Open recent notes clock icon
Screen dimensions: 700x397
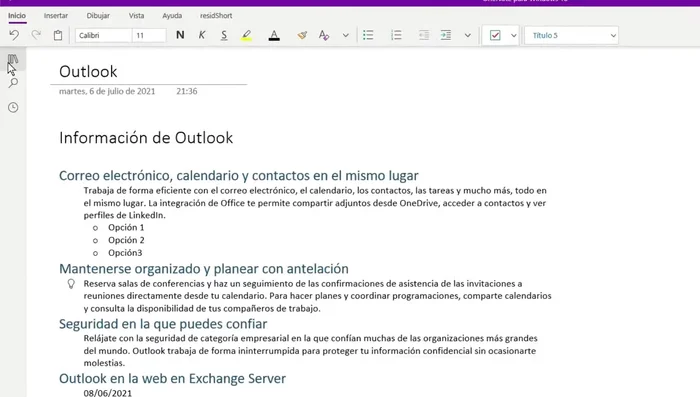pyautogui.click(x=13, y=107)
